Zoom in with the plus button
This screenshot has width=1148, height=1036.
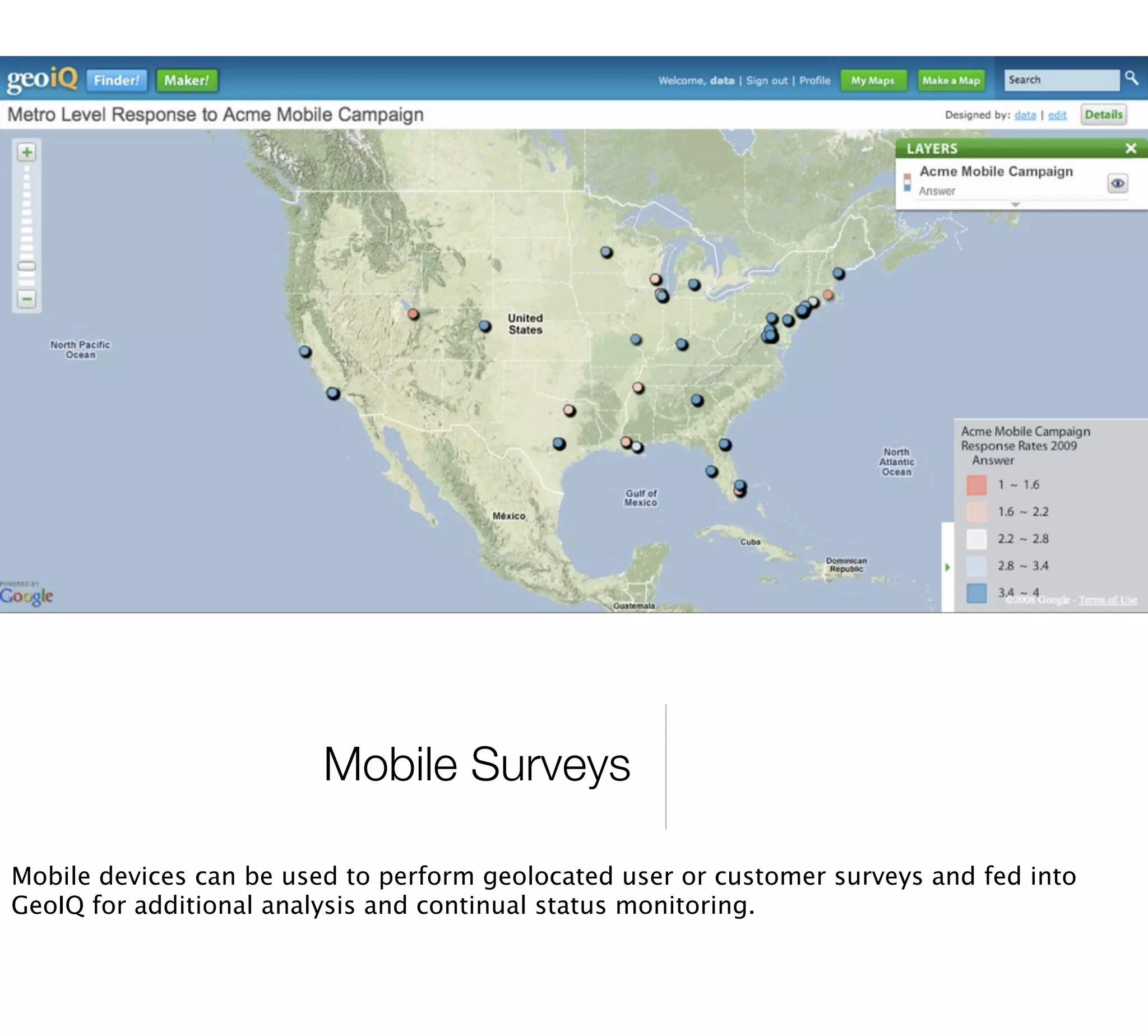click(27, 152)
